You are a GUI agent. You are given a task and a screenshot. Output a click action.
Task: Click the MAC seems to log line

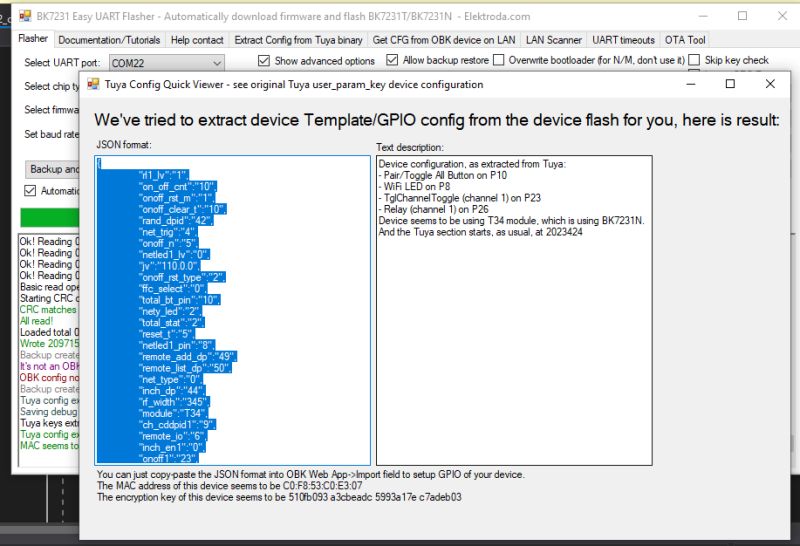pos(49,445)
